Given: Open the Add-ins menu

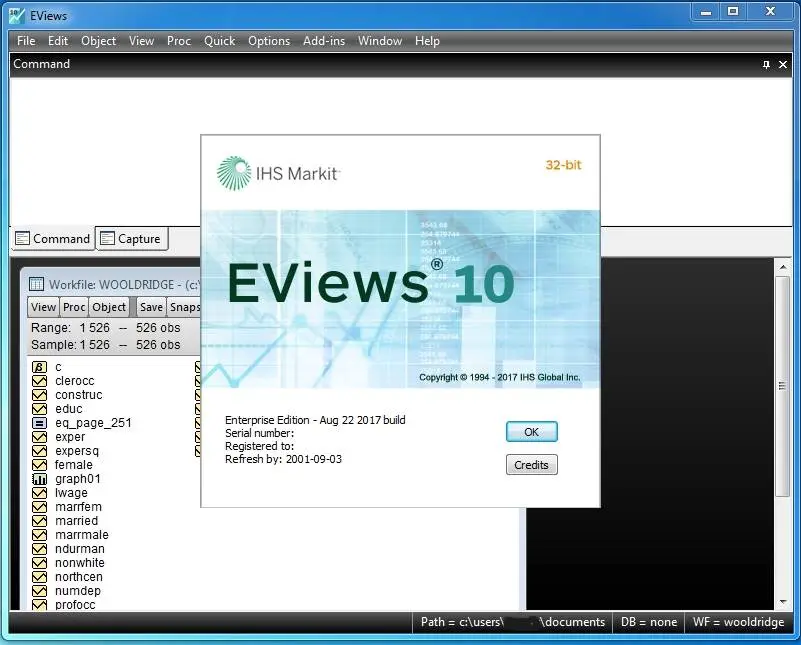Looking at the screenshot, I should coord(324,41).
